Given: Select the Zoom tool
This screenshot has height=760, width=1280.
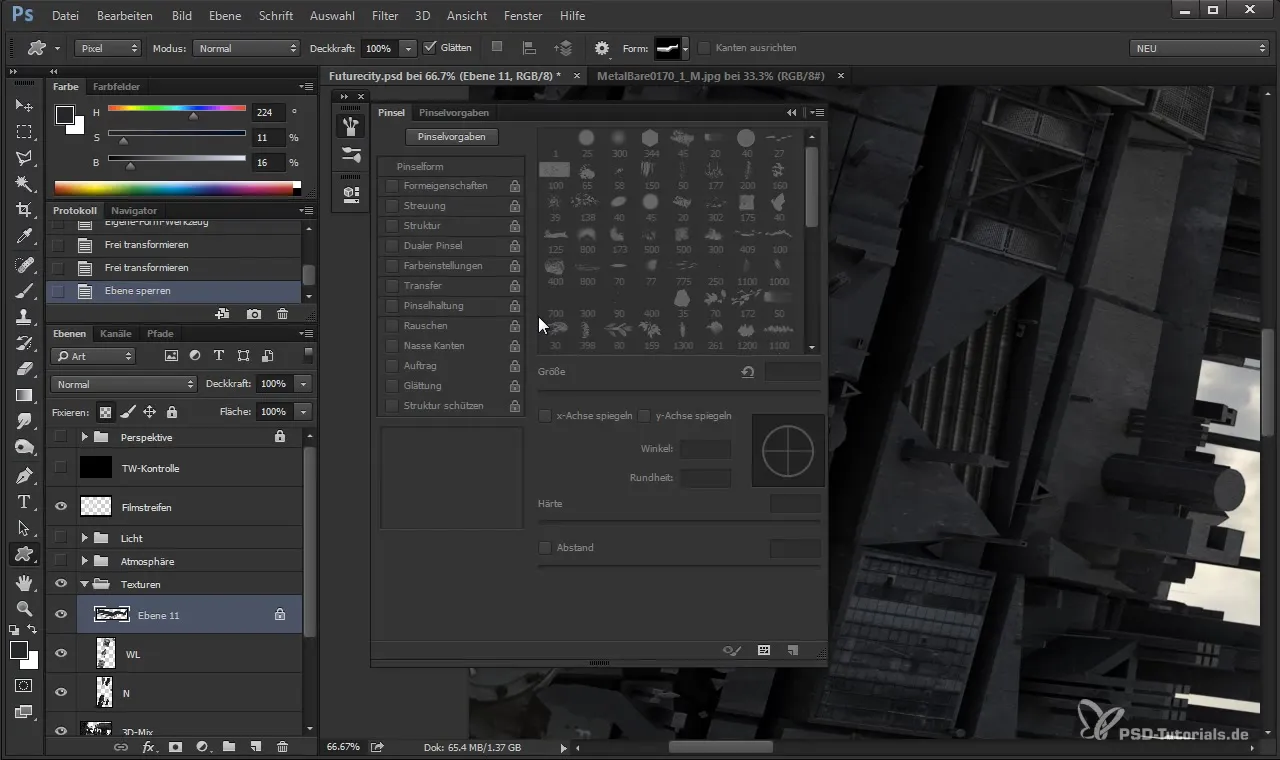Looking at the screenshot, I should (24, 608).
